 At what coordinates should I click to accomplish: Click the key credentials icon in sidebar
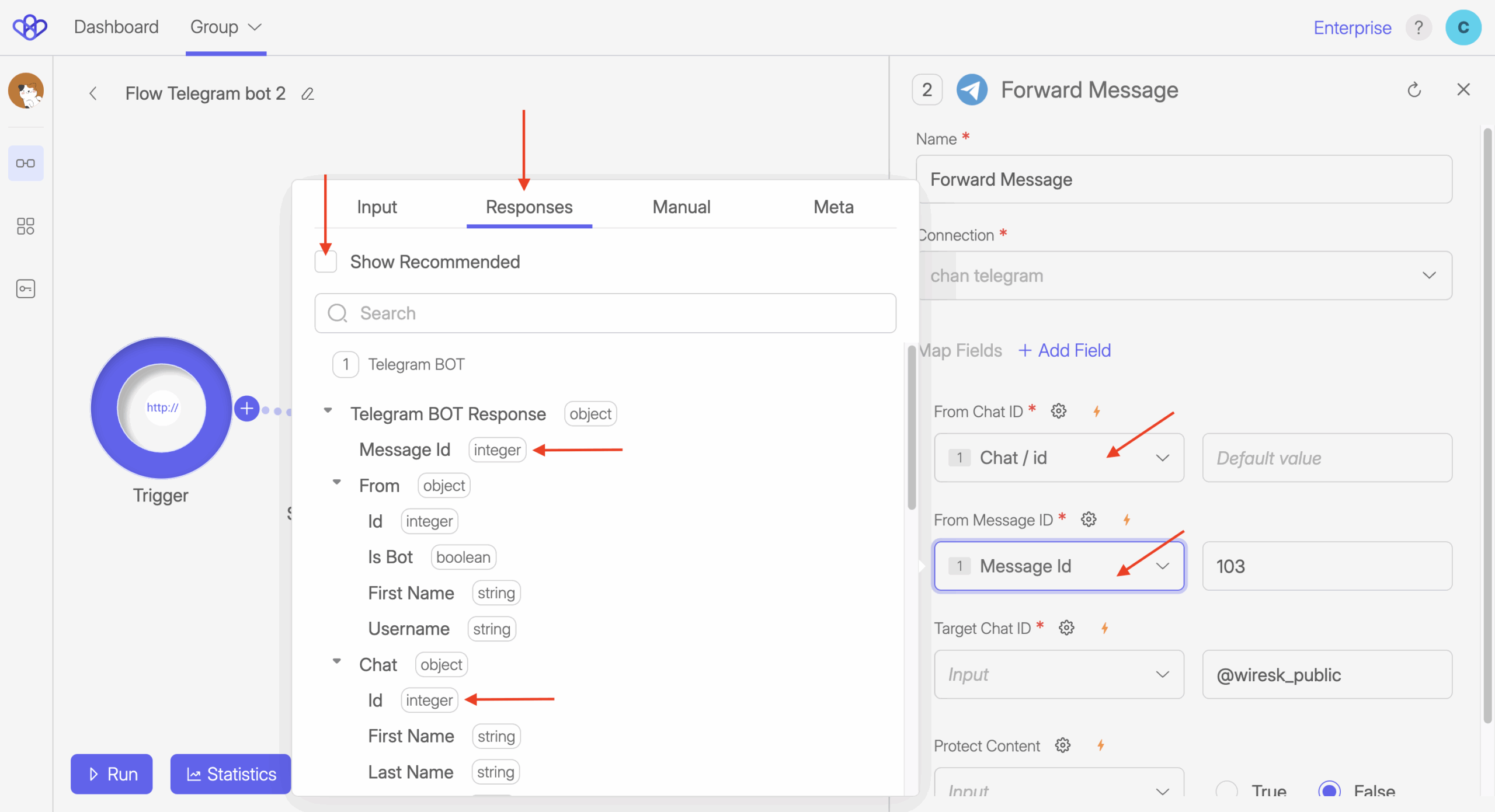click(x=26, y=288)
